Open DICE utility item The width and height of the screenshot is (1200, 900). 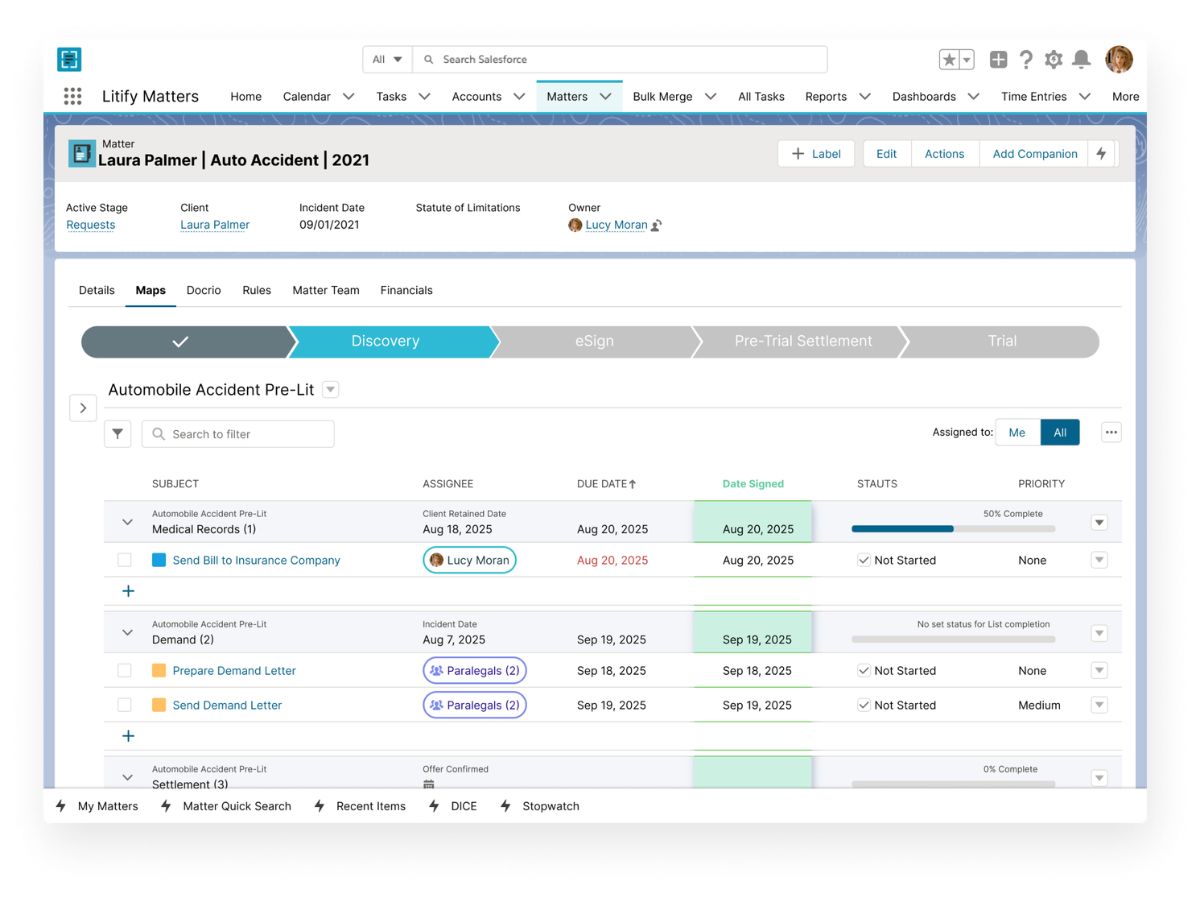pyautogui.click(x=453, y=806)
